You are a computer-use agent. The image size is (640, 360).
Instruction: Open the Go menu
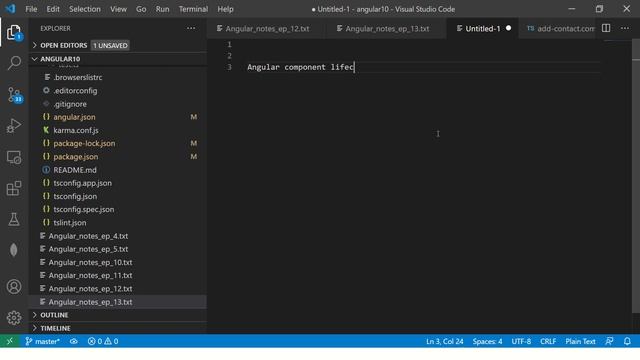click(x=141, y=9)
